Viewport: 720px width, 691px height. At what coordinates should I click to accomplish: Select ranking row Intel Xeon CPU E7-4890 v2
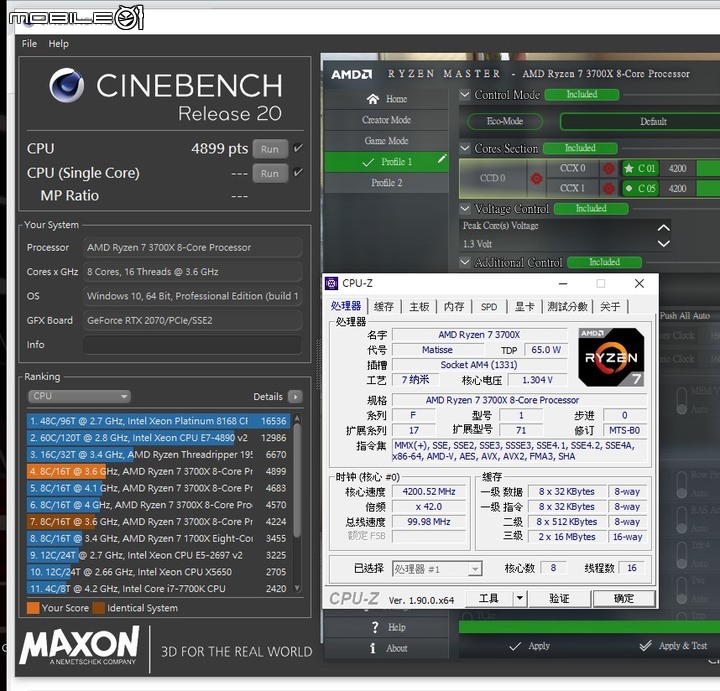[x=158, y=438]
